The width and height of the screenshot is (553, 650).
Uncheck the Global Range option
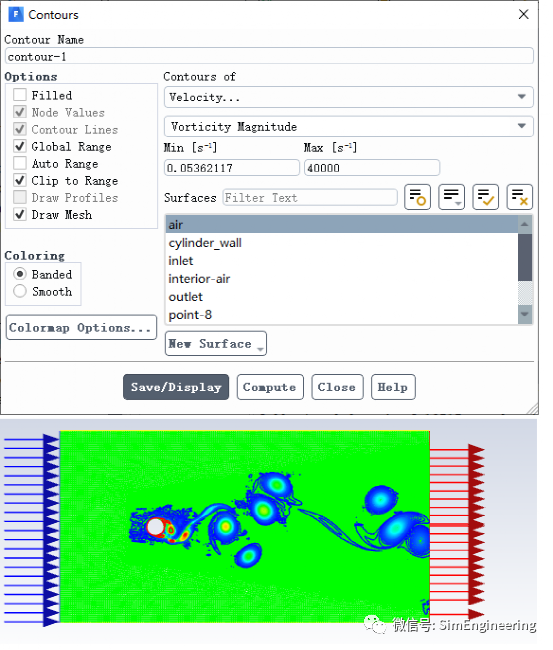[x=19, y=146]
